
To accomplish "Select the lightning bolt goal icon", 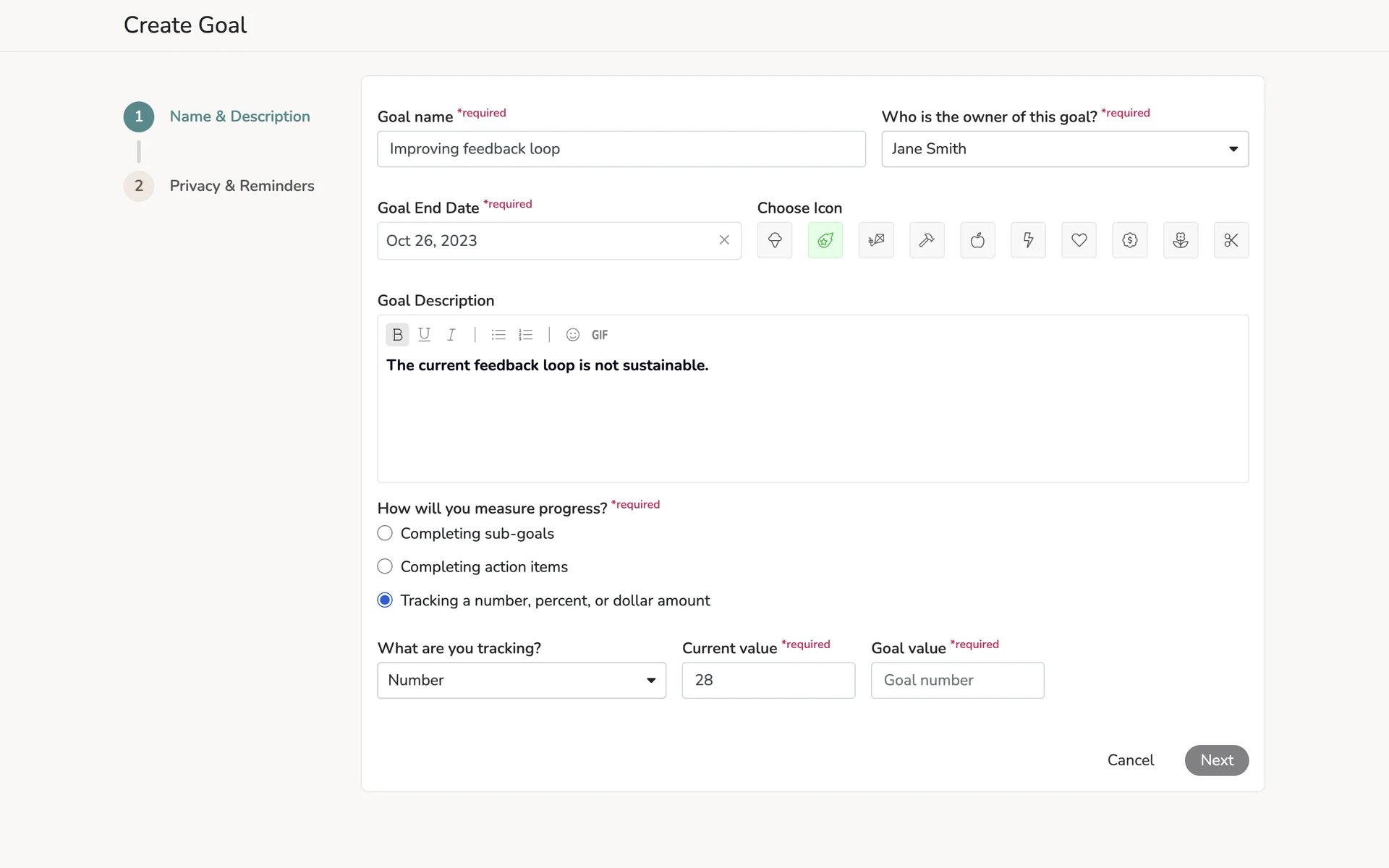I will (x=1028, y=240).
